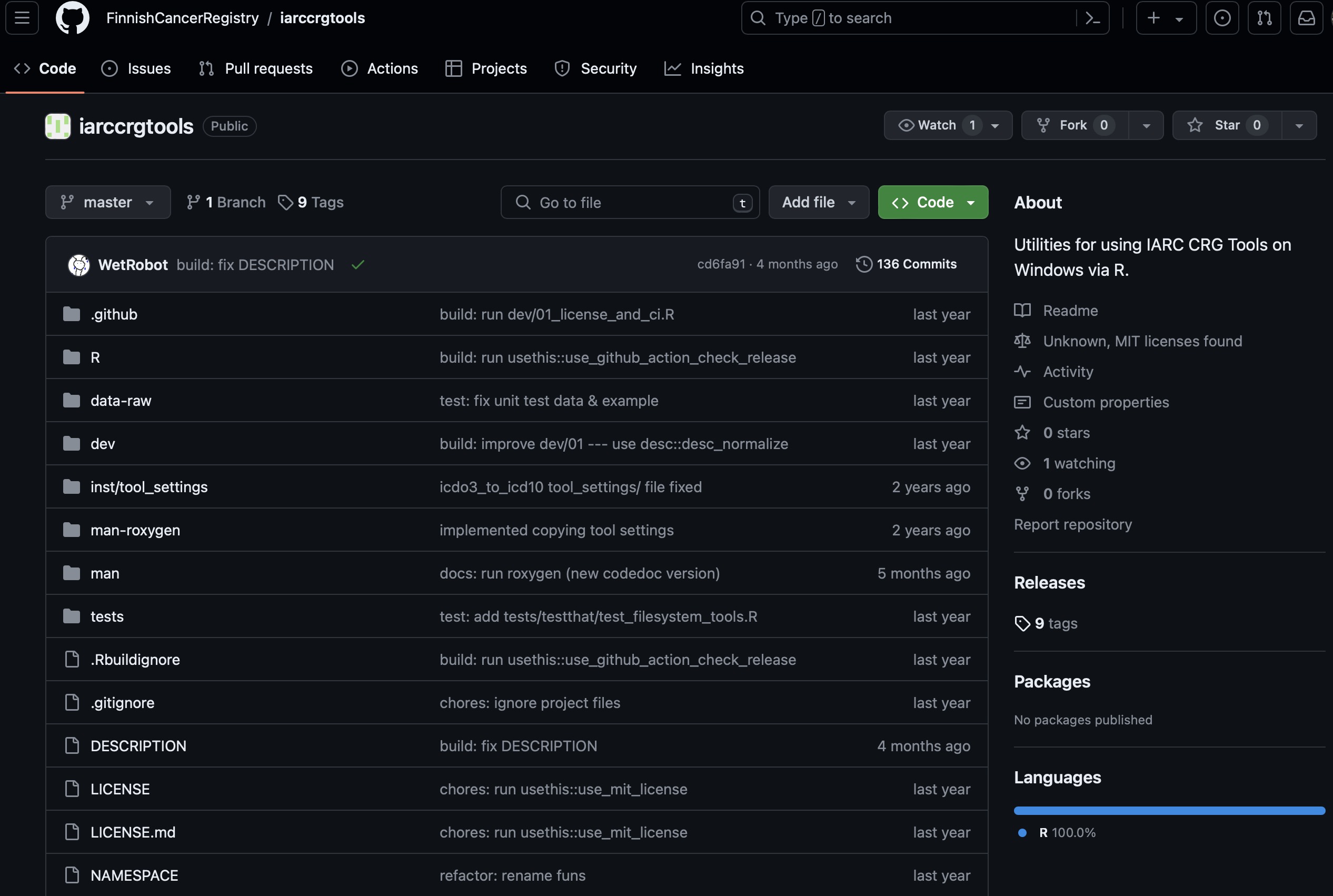Image resolution: width=1333 pixels, height=896 pixels.
Task: Go to GitHub home via Octocat logo
Action: tap(72, 18)
